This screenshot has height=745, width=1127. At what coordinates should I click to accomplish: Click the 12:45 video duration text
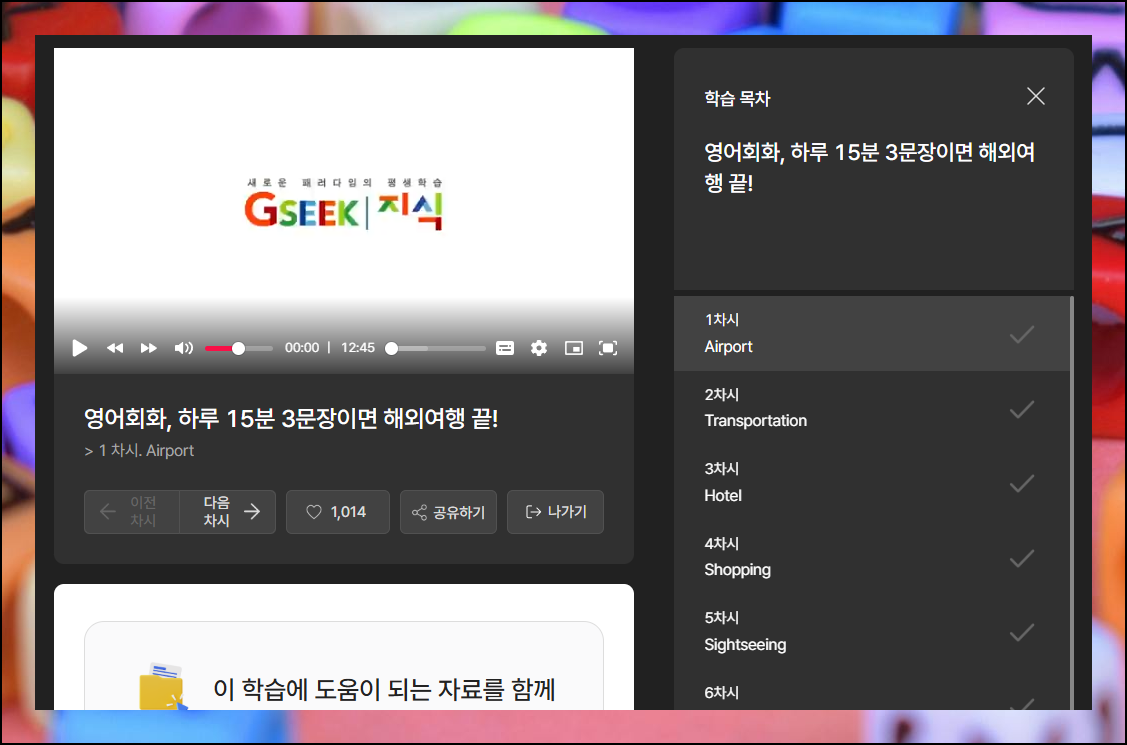[x=358, y=348]
